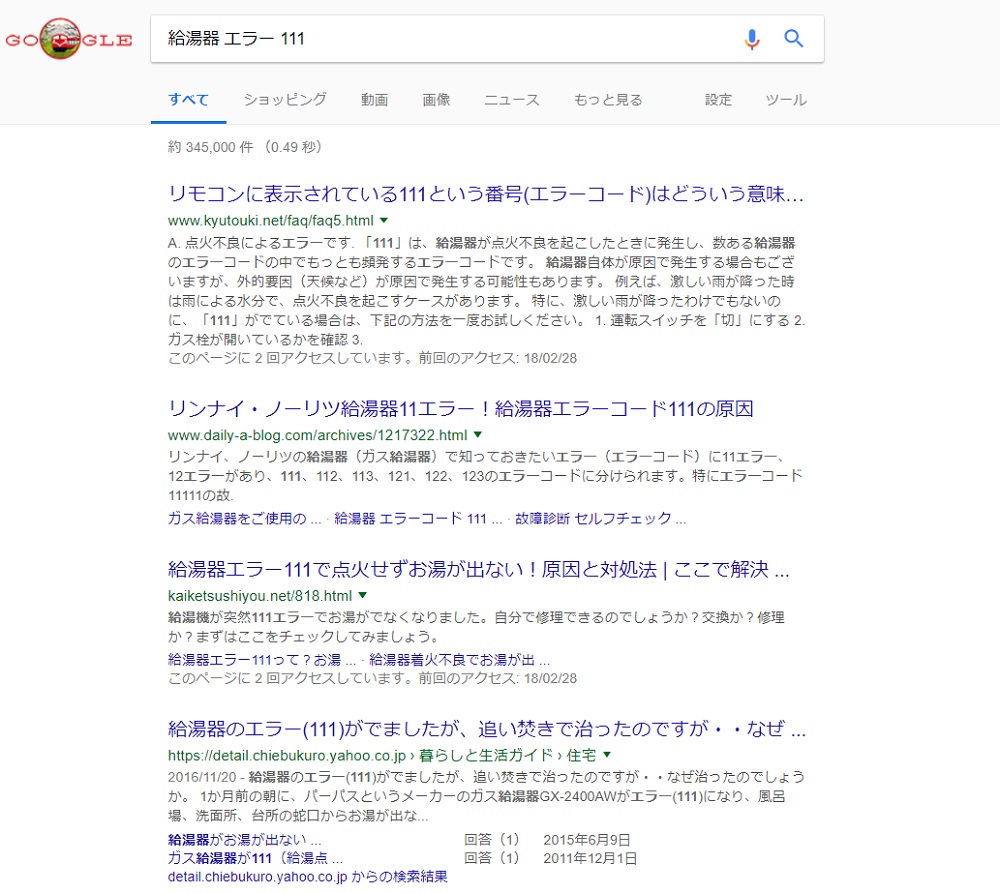This screenshot has height=893, width=1000.
Task: Expand arrow next to www.kyutouki.net URL
Action: coord(384,220)
